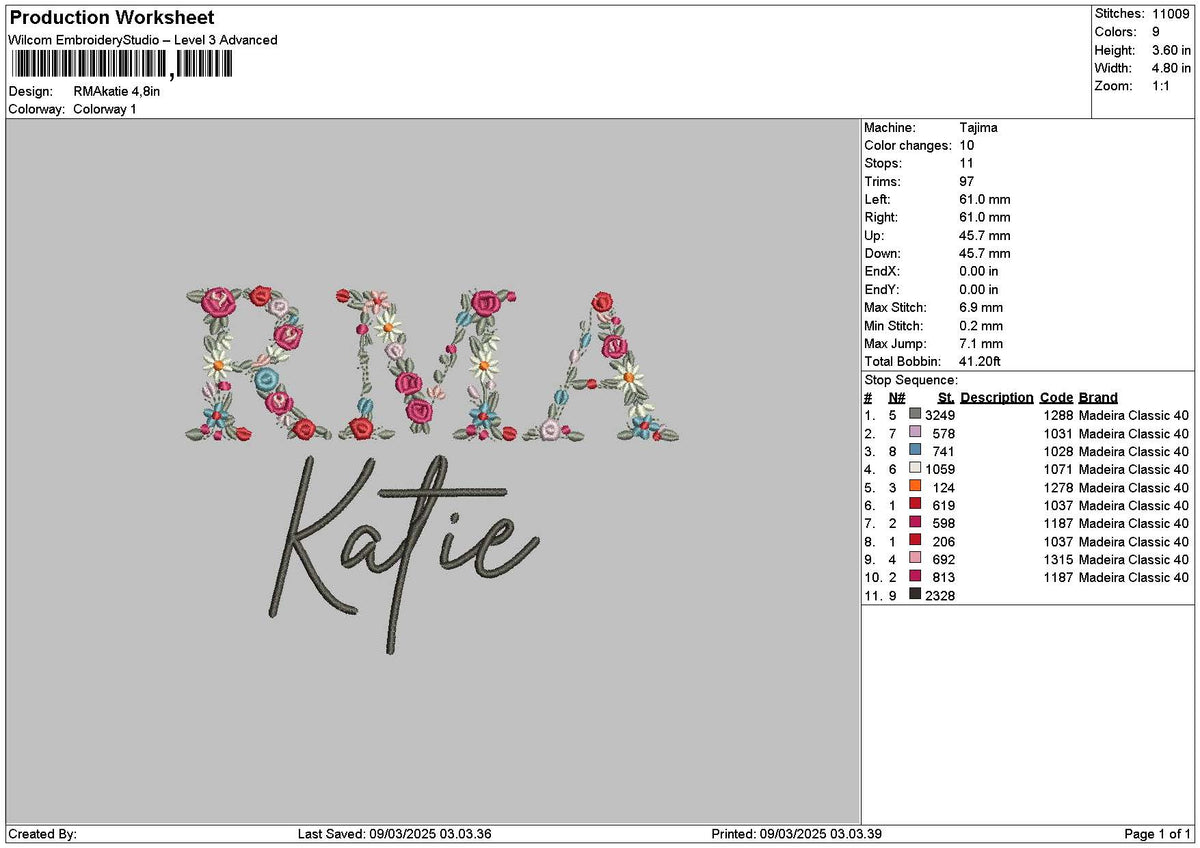Select the gray swatch for stop 1
Screen dimensions: 1200x848
pyautogui.click(x=913, y=415)
